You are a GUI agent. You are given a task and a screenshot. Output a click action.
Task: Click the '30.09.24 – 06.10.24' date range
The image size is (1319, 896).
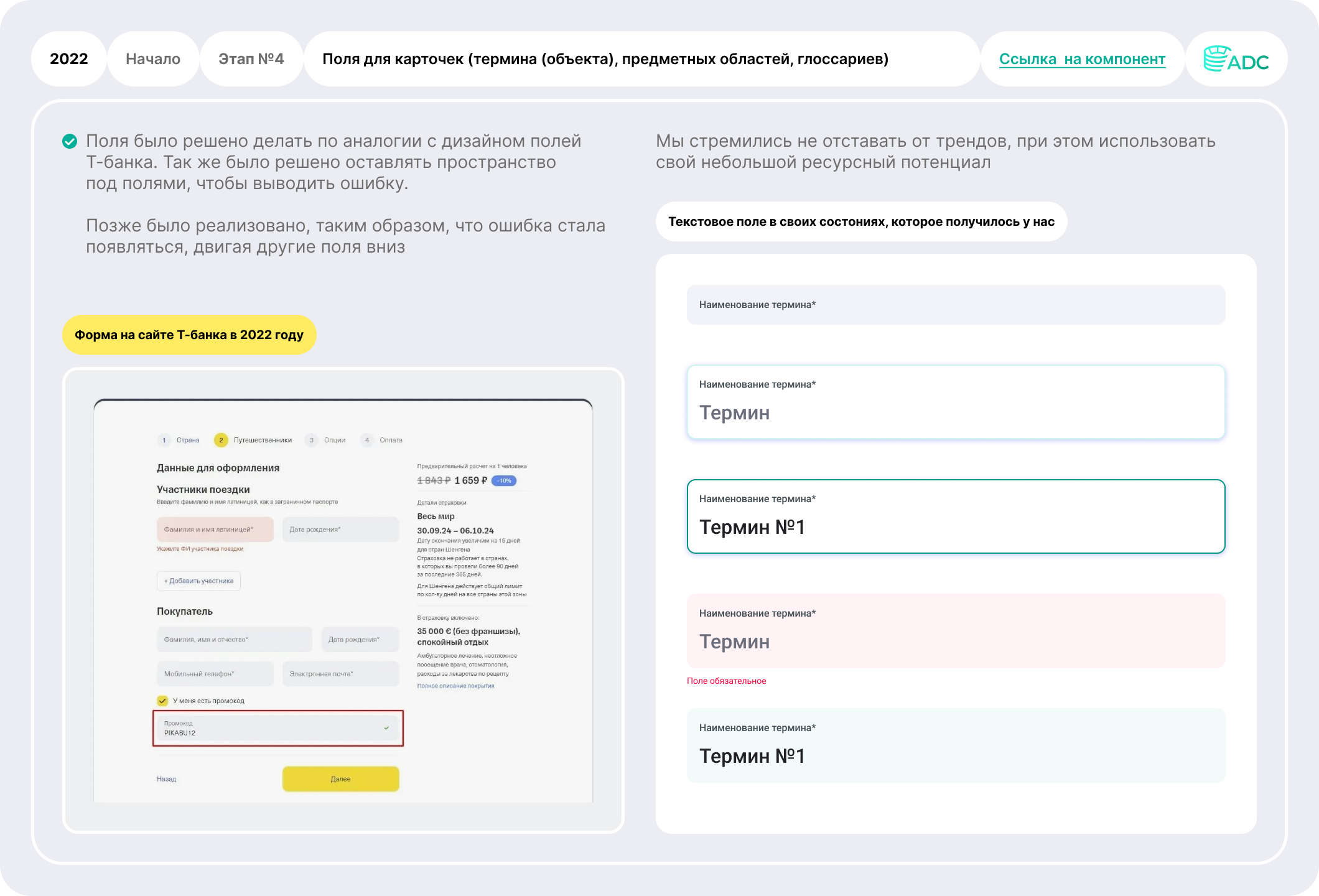coord(455,531)
